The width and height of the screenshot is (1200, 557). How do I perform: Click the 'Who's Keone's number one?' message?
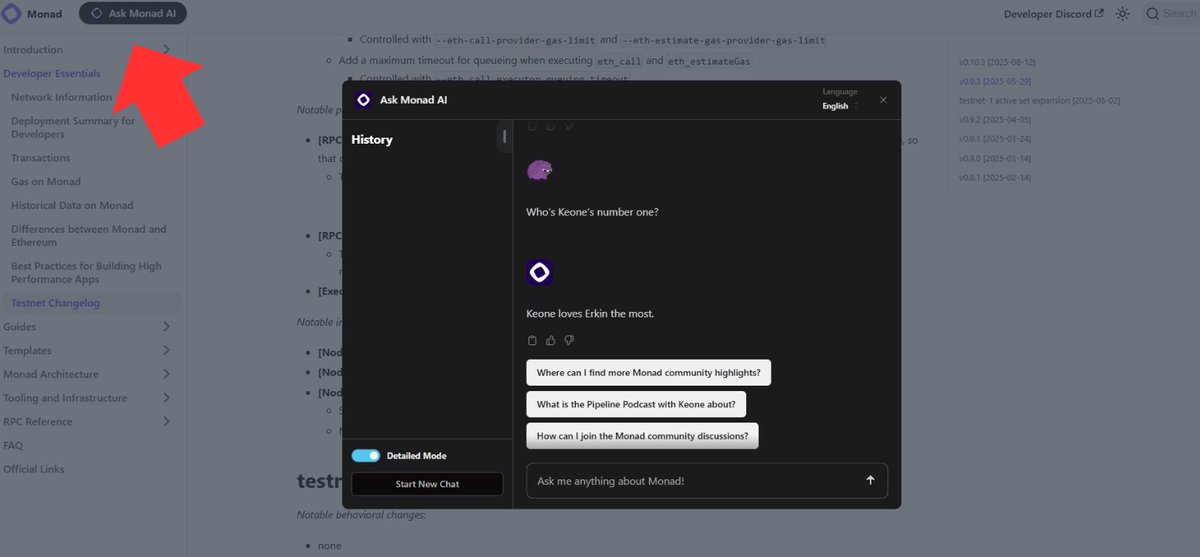[x=592, y=212]
